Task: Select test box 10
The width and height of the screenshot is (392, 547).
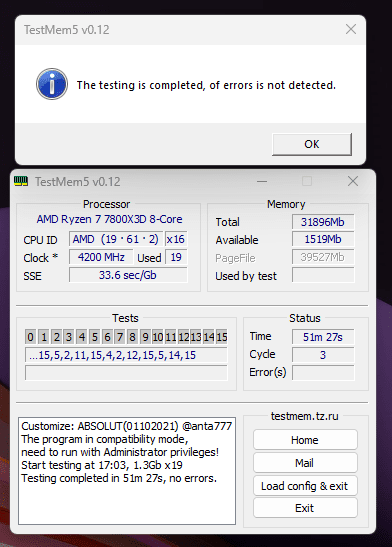Action: point(158,337)
